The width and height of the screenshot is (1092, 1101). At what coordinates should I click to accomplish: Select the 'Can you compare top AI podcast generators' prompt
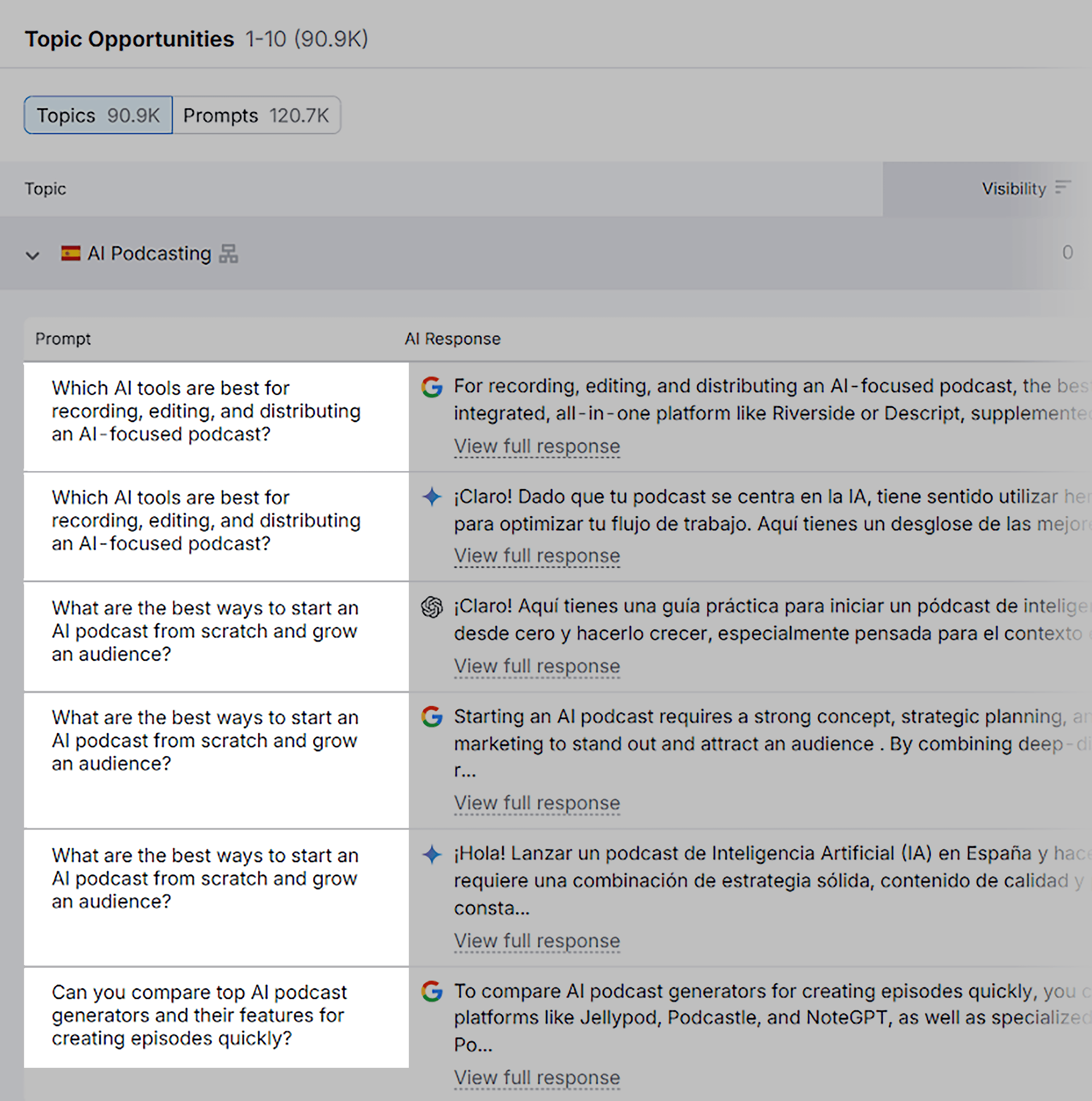(200, 1015)
